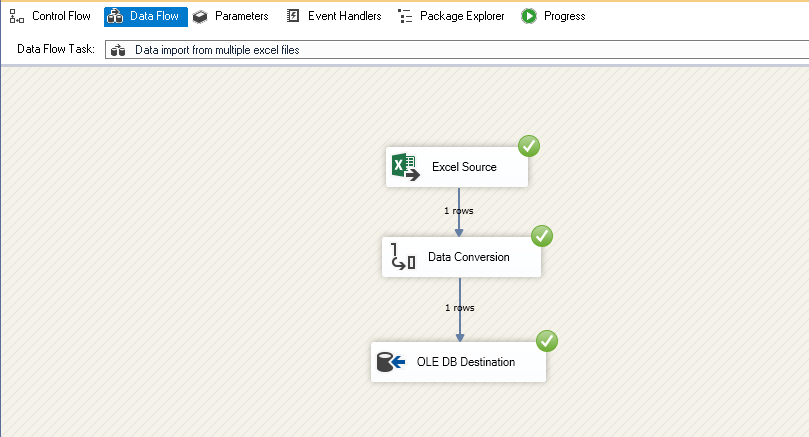
Task: Click the Data Conversion component icon
Action: [x=404, y=257]
